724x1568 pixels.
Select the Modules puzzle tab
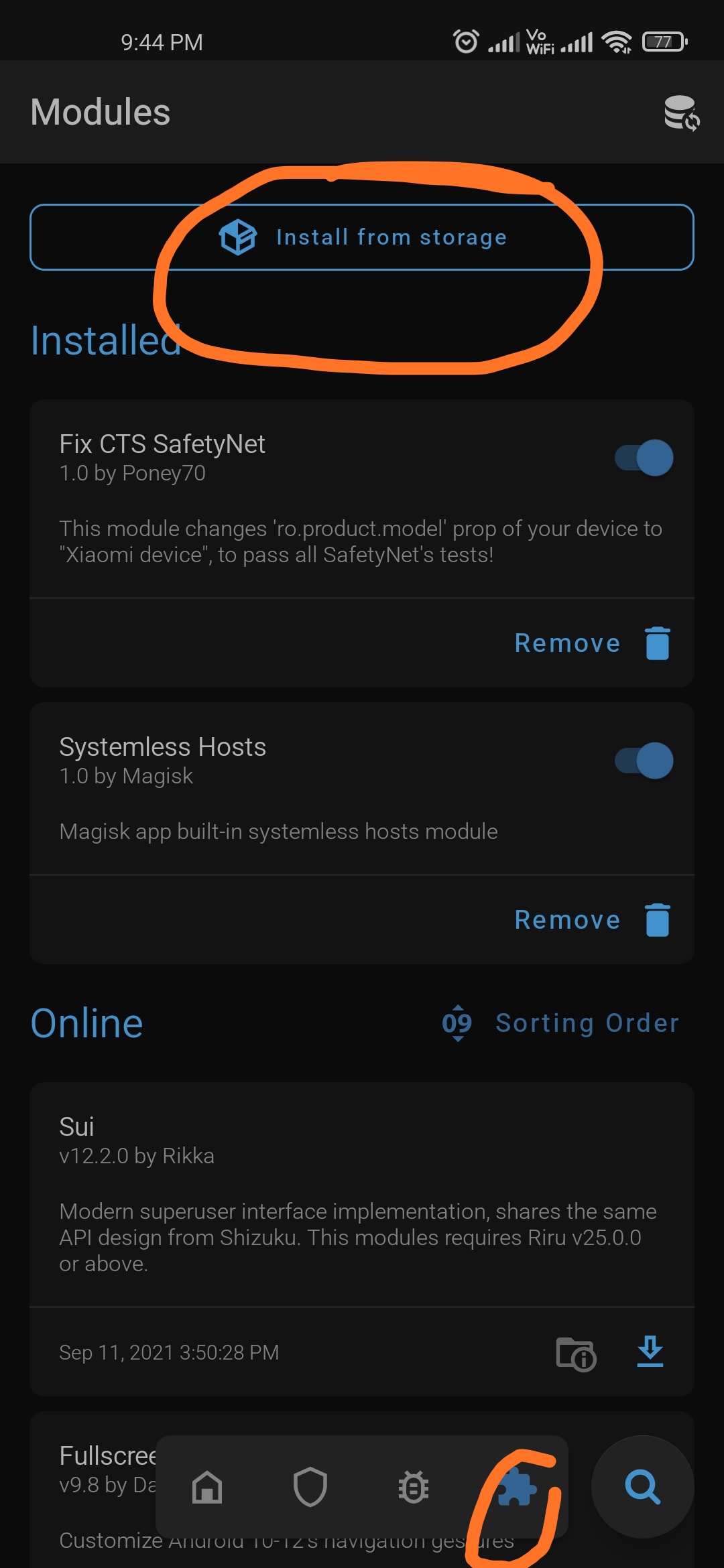(517, 1487)
